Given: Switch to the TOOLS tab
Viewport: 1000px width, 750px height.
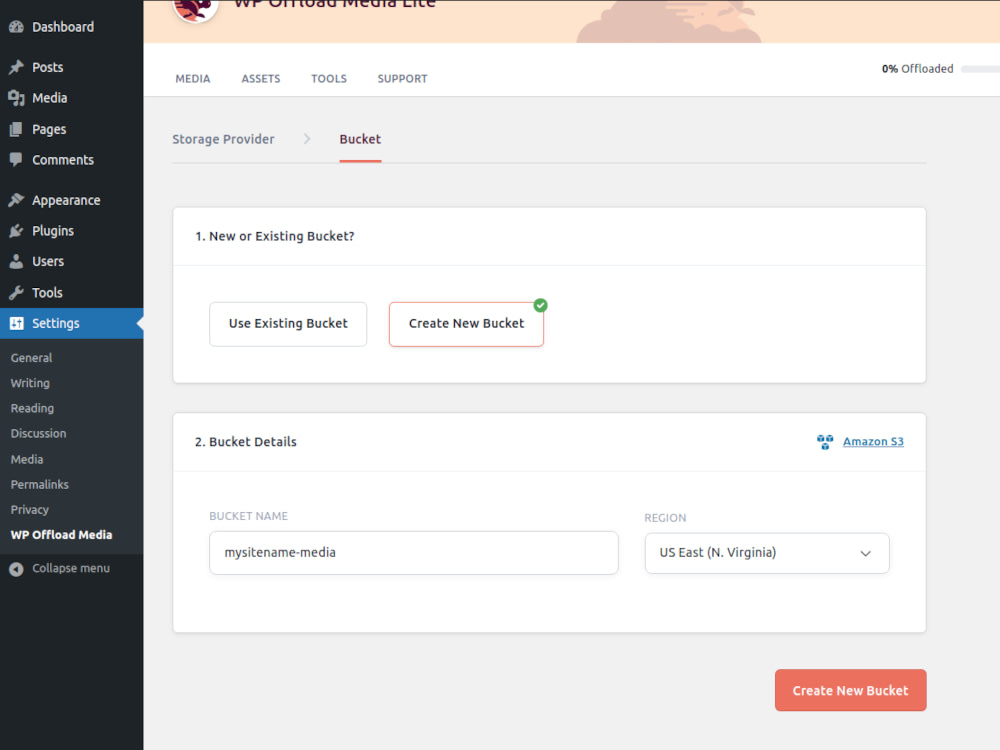Looking at the screenshot, I should point(328,78).
